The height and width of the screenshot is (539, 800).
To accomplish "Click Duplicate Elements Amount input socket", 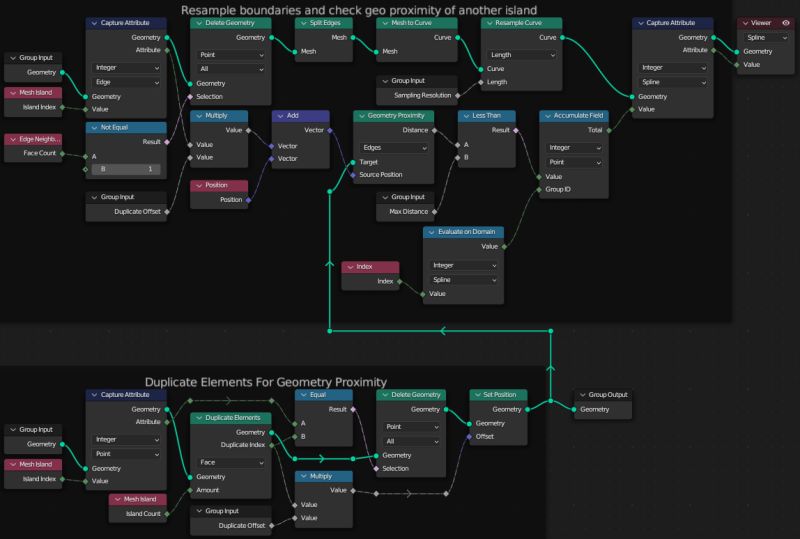I will (190, 490).
